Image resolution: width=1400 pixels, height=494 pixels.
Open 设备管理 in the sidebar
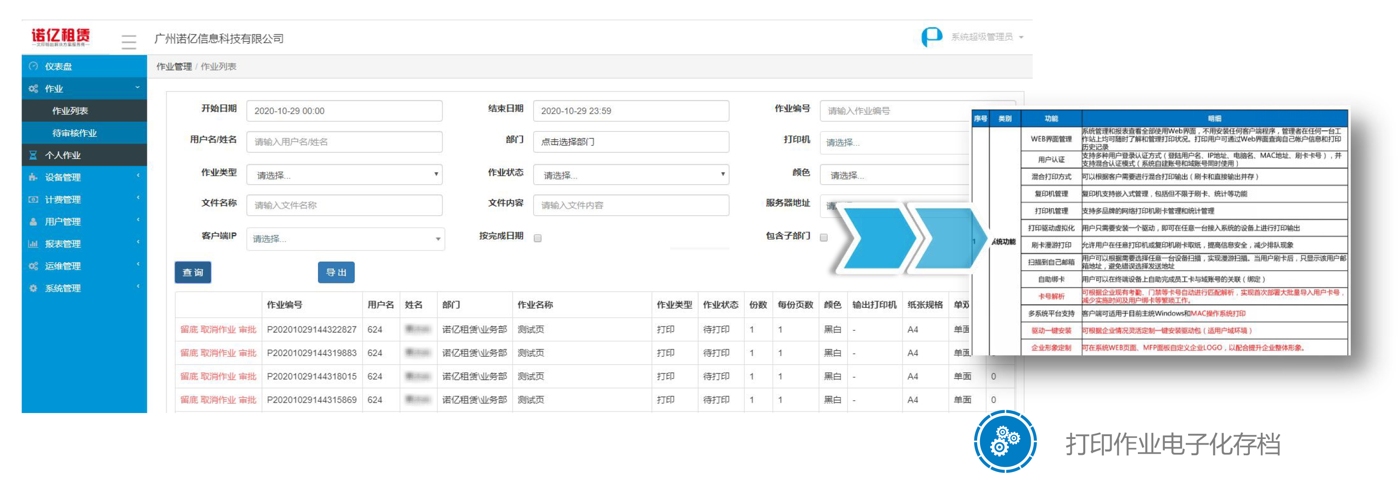click(62, 177)
